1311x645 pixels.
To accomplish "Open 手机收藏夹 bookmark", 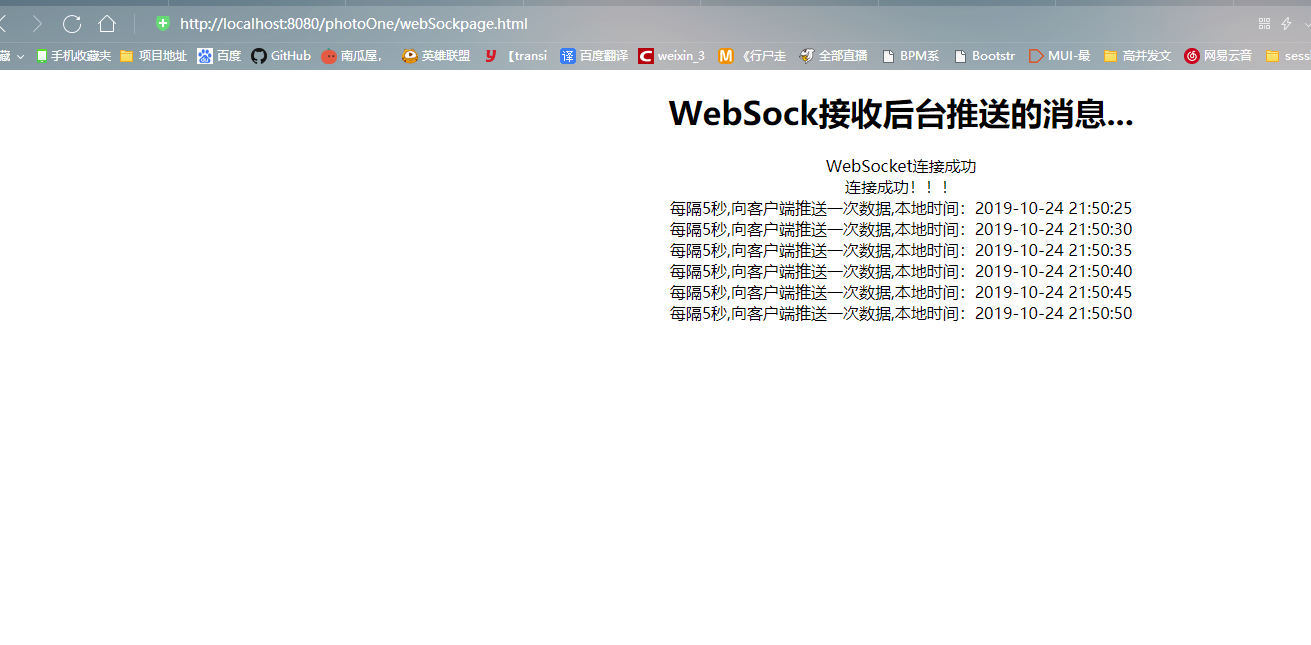I will [x=73, y=56].
